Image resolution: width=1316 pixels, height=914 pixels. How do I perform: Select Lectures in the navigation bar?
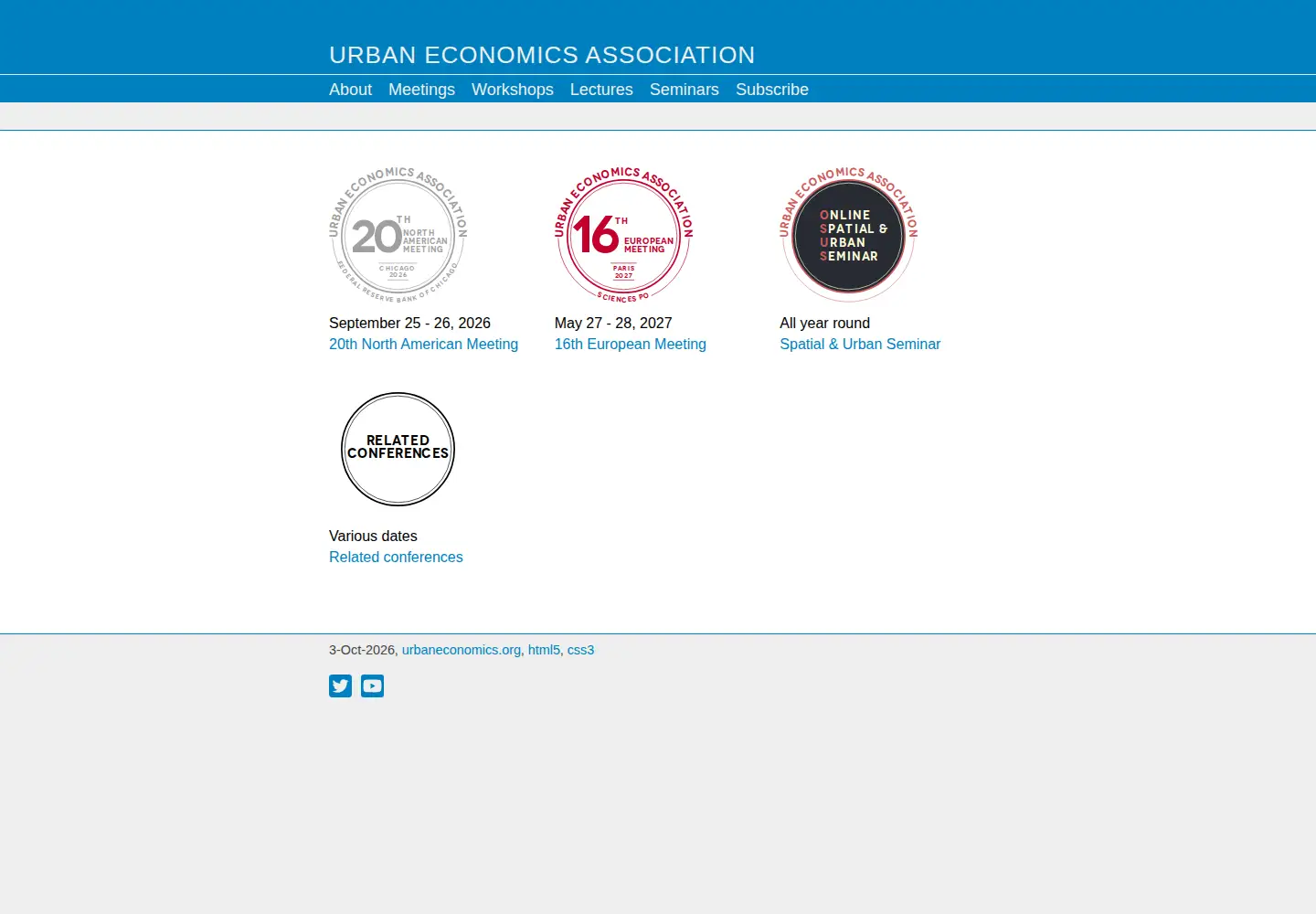(x=601, y=90)
